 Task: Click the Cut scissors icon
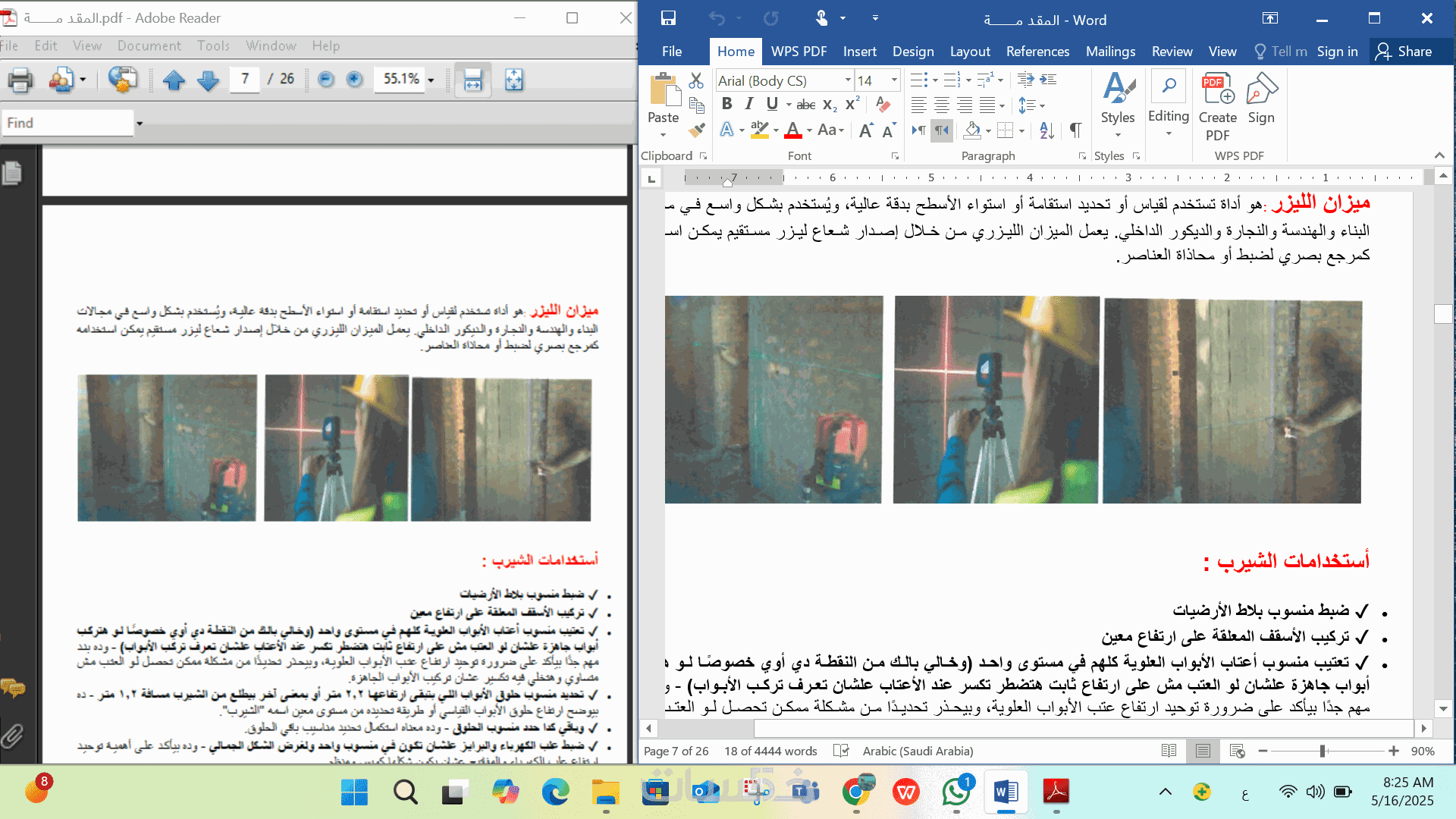(x=696, y=80)
